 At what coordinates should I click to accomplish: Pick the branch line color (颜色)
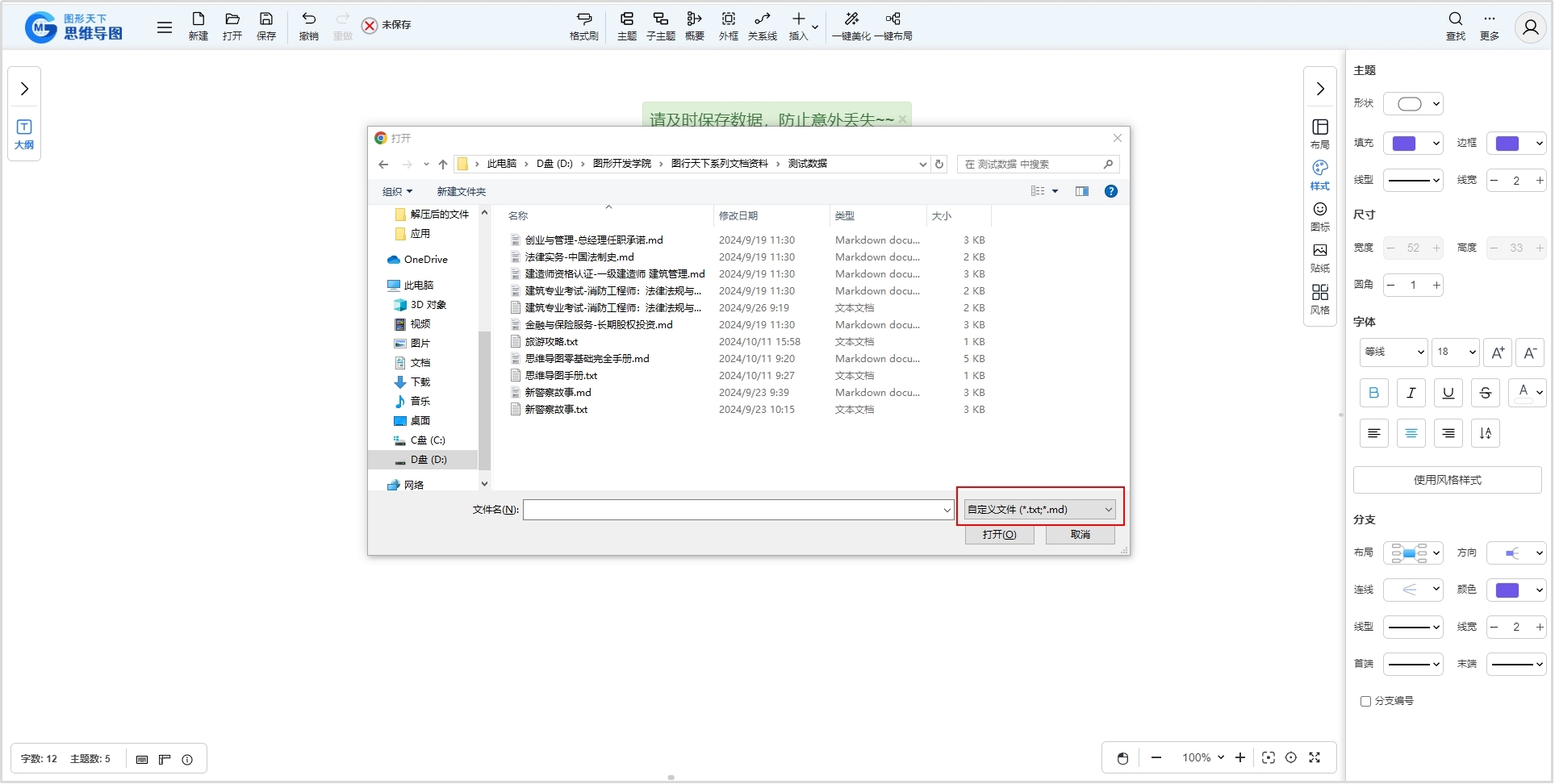(x=1516, y=590)
